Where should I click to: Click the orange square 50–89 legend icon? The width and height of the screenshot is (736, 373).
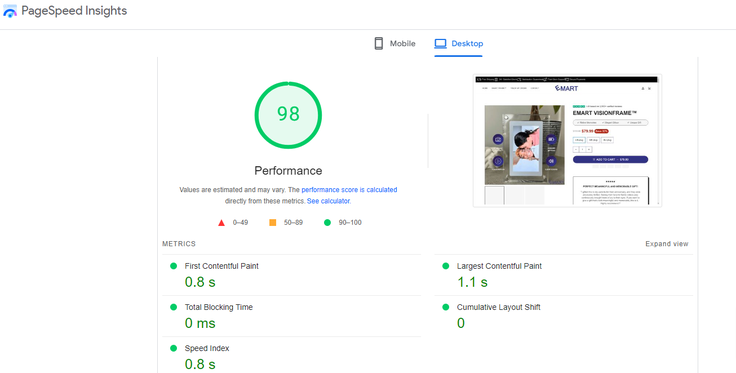273,222
